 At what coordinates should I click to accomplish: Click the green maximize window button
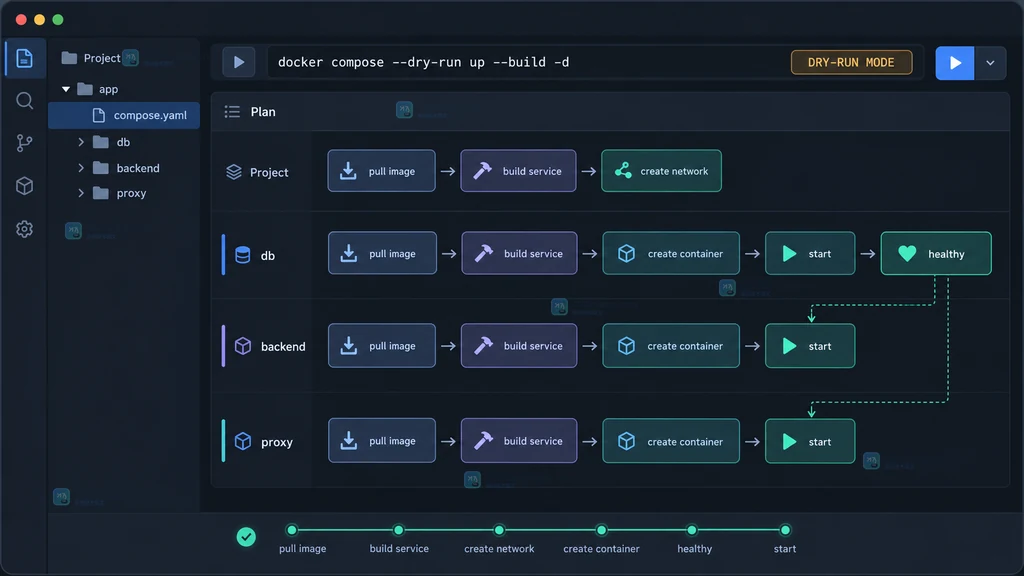58,20
